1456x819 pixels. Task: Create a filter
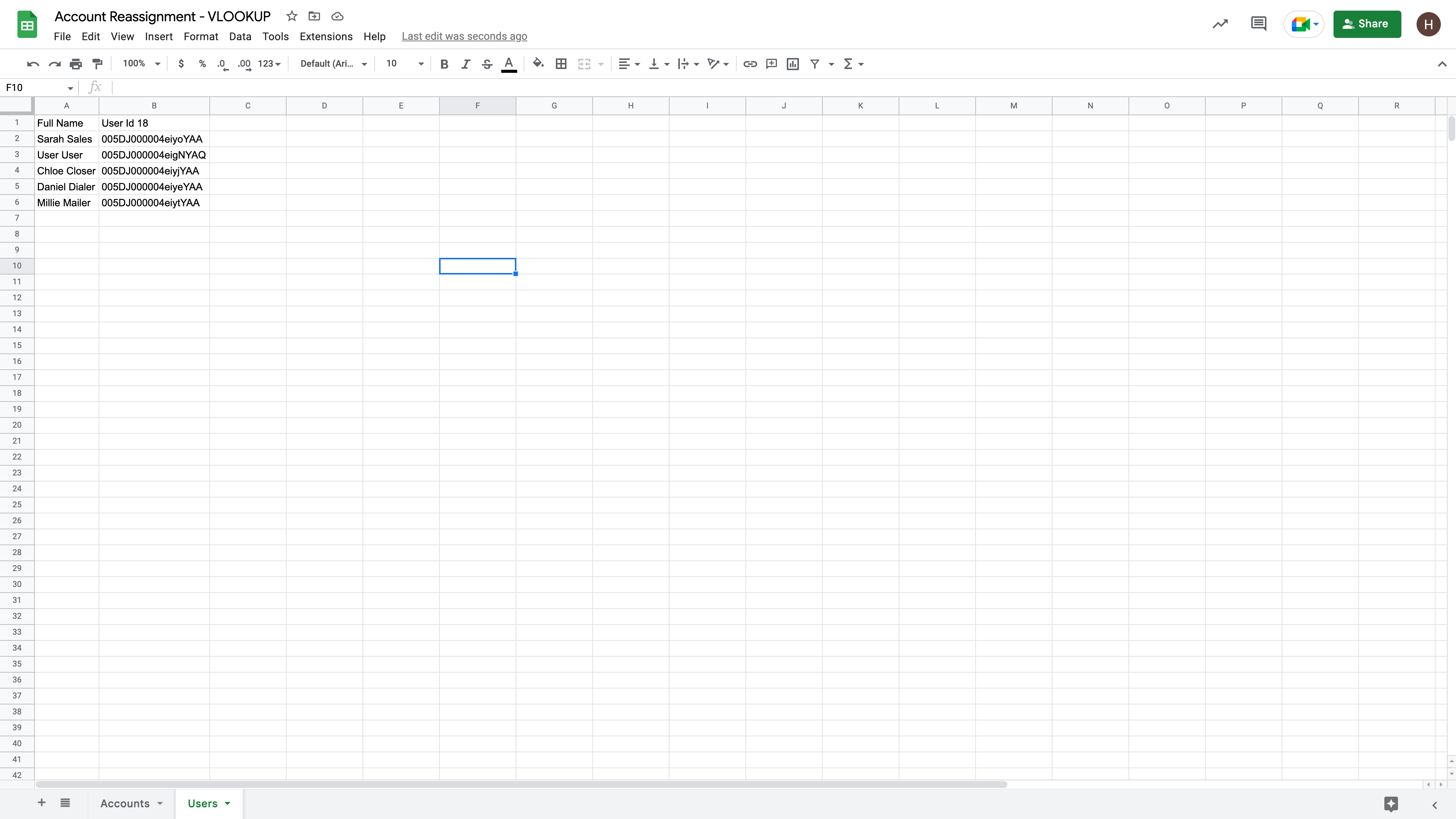click(x=814, y=64)
